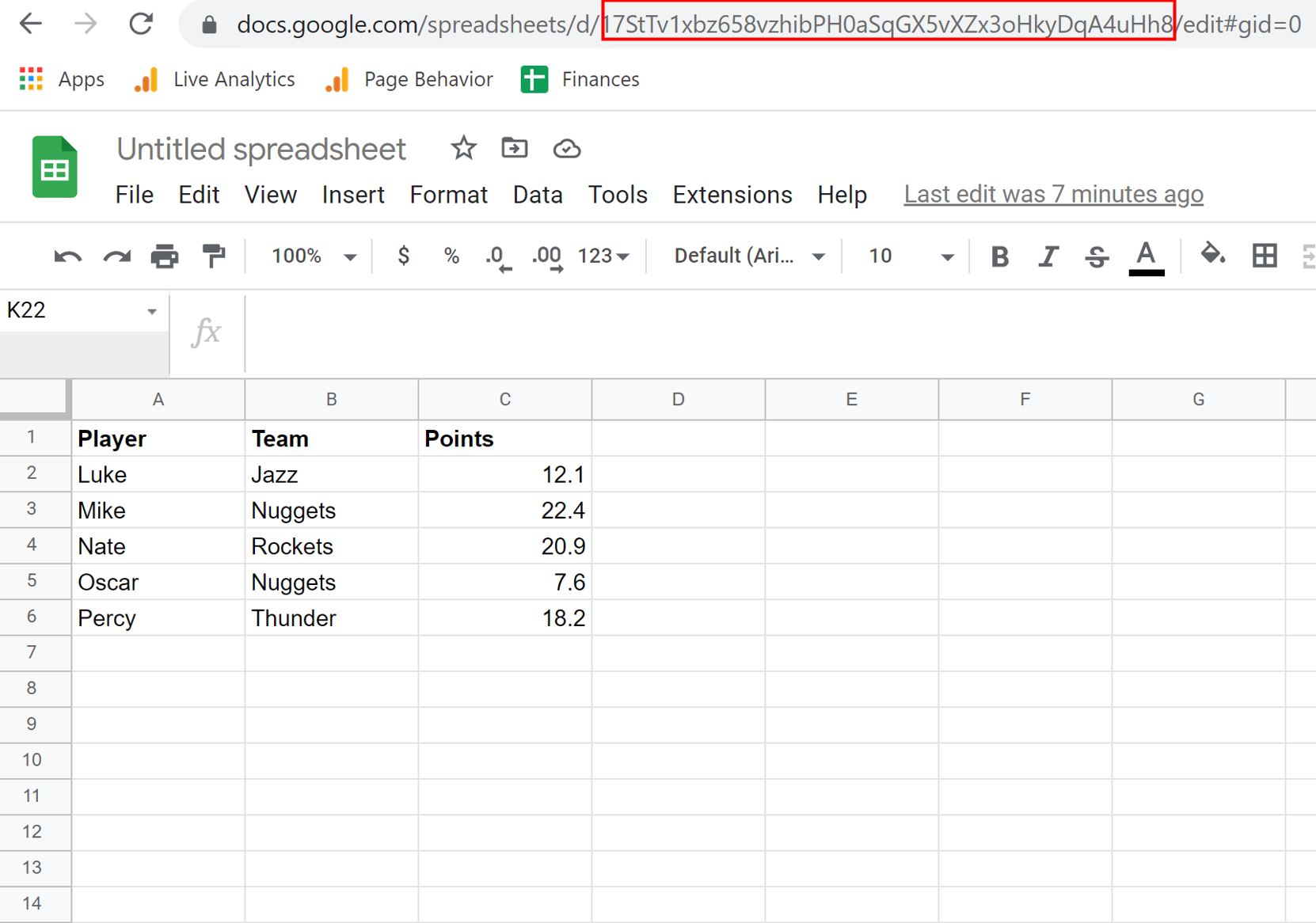Star the Untitled spreadsheet

click(463, 148)
